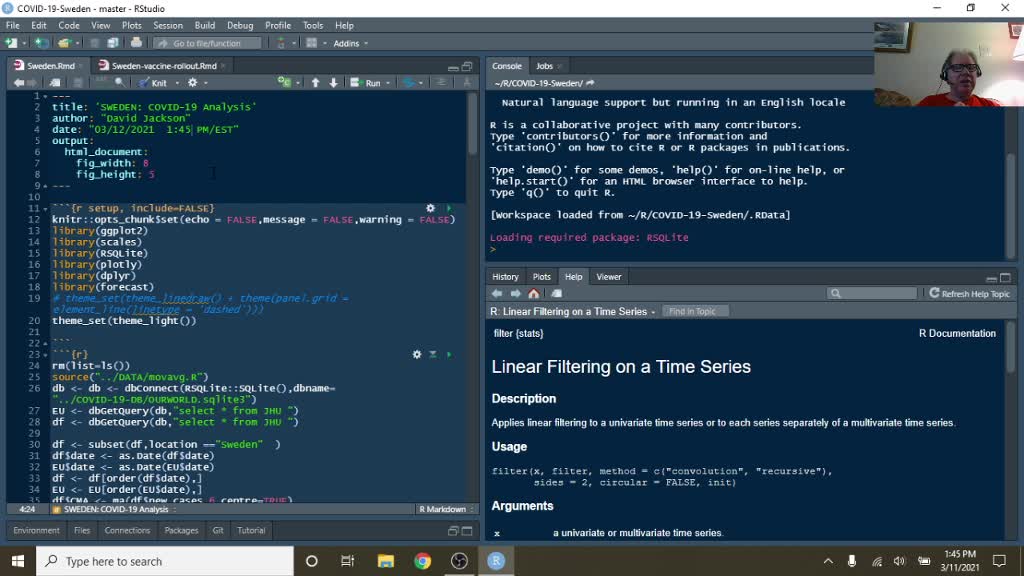Image resolution: width=1024 pixels, height=576 pixels.
Task: Open the version control Git toolbar icon
Action: [x=281, y=43]
